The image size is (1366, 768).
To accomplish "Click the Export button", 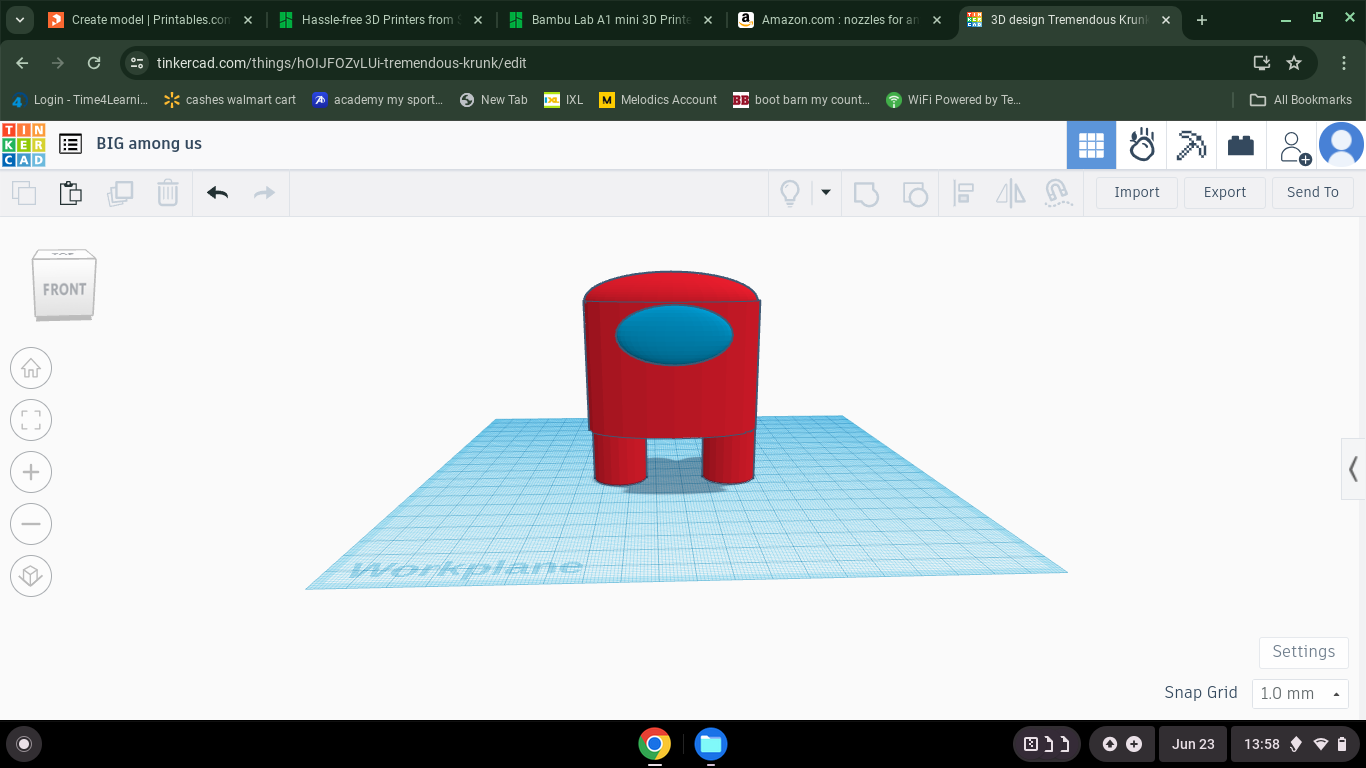I will click(1225, 192).
